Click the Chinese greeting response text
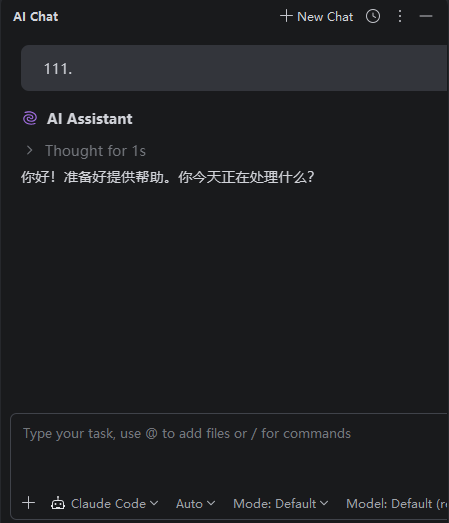 pyautogui.click(x=168, y=177)
